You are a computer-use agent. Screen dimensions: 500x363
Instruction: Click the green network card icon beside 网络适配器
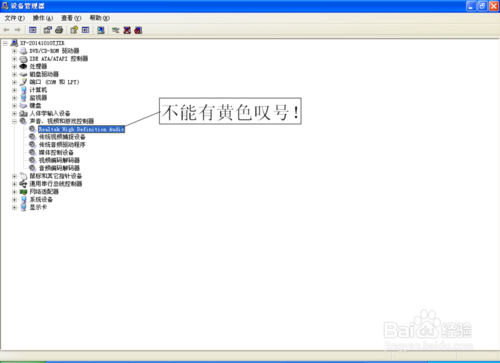click(23, 192)
